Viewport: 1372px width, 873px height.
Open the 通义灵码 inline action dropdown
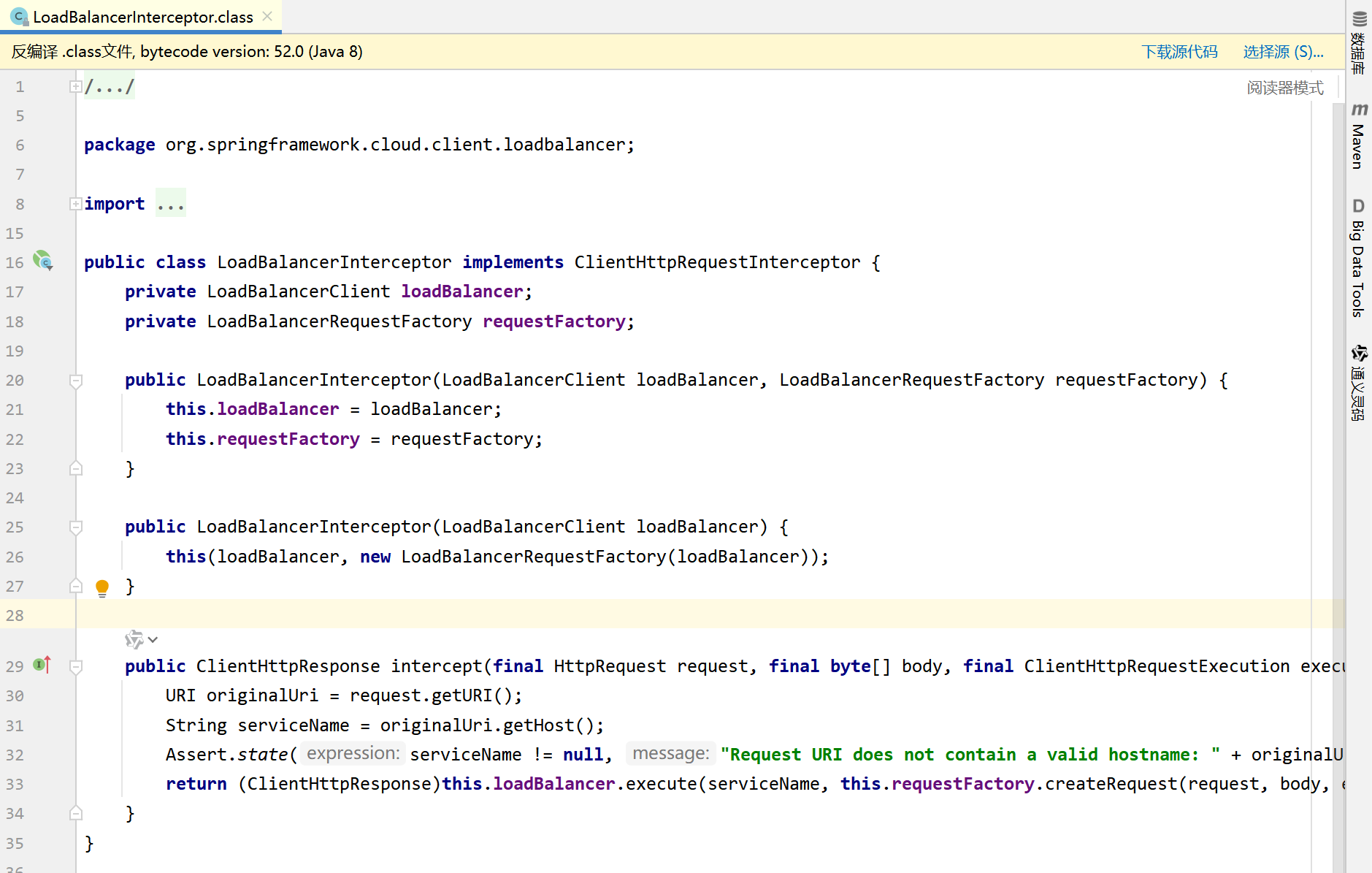[142, 640]
